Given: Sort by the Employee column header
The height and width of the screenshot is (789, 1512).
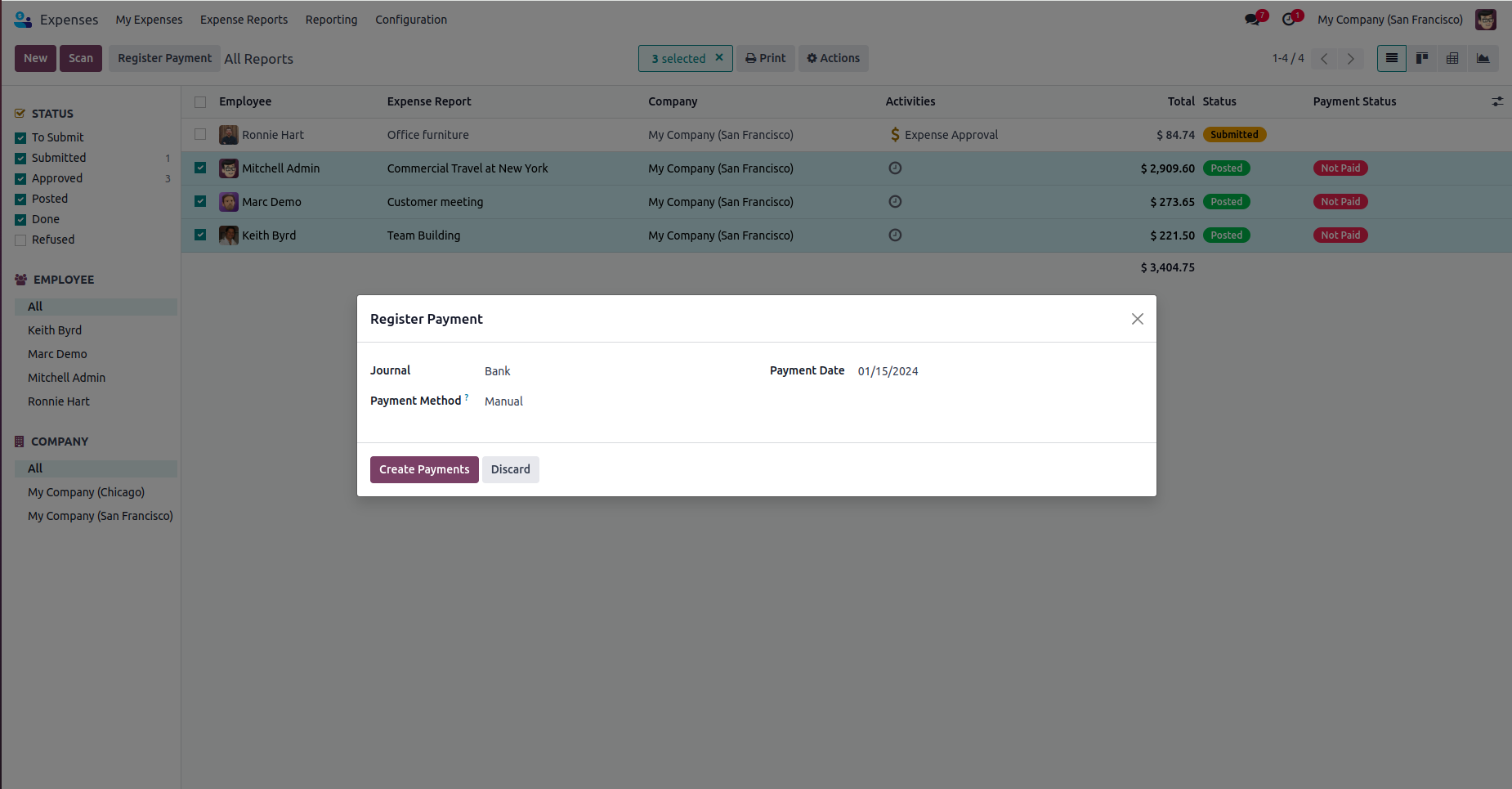Looking at the screenshot, I should tap(245, 101).
